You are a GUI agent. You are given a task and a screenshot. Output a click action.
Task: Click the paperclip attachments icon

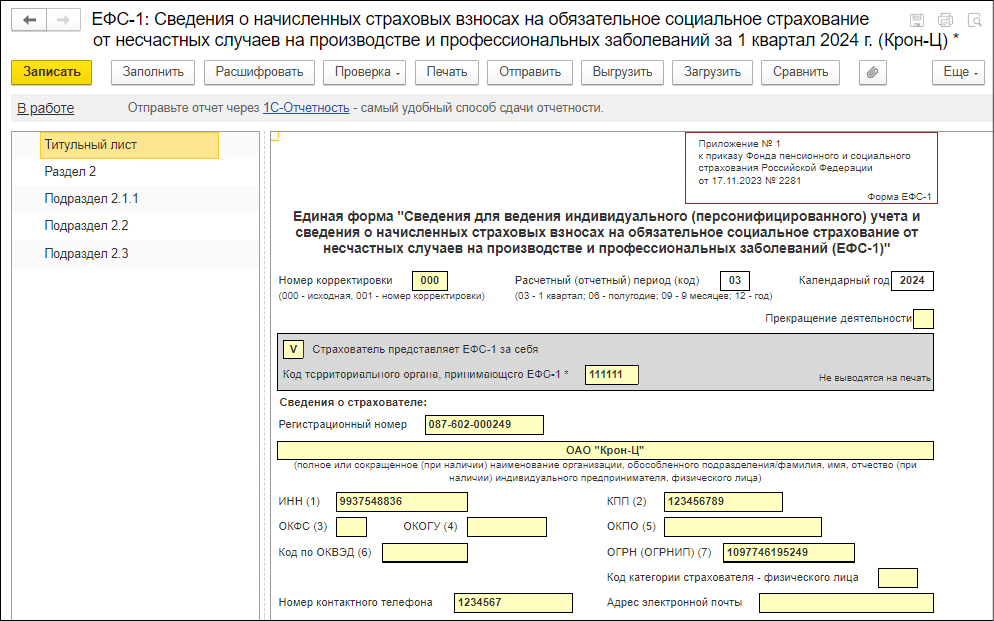coord(873,72)
